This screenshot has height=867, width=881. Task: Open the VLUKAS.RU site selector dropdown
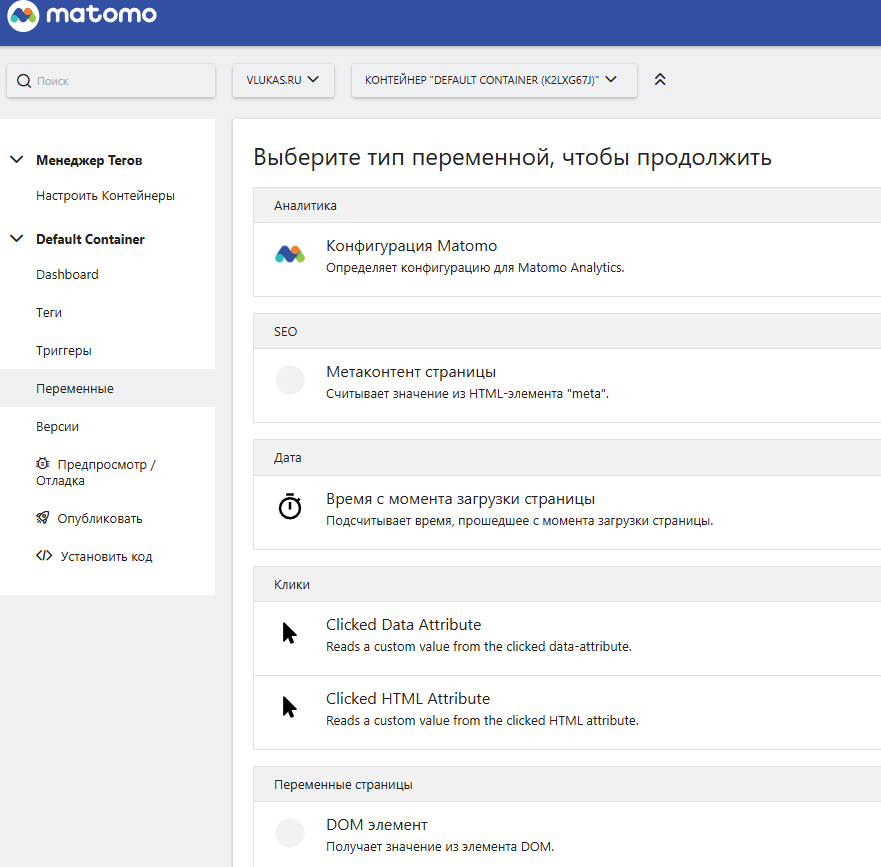click(x=283, y=80)
